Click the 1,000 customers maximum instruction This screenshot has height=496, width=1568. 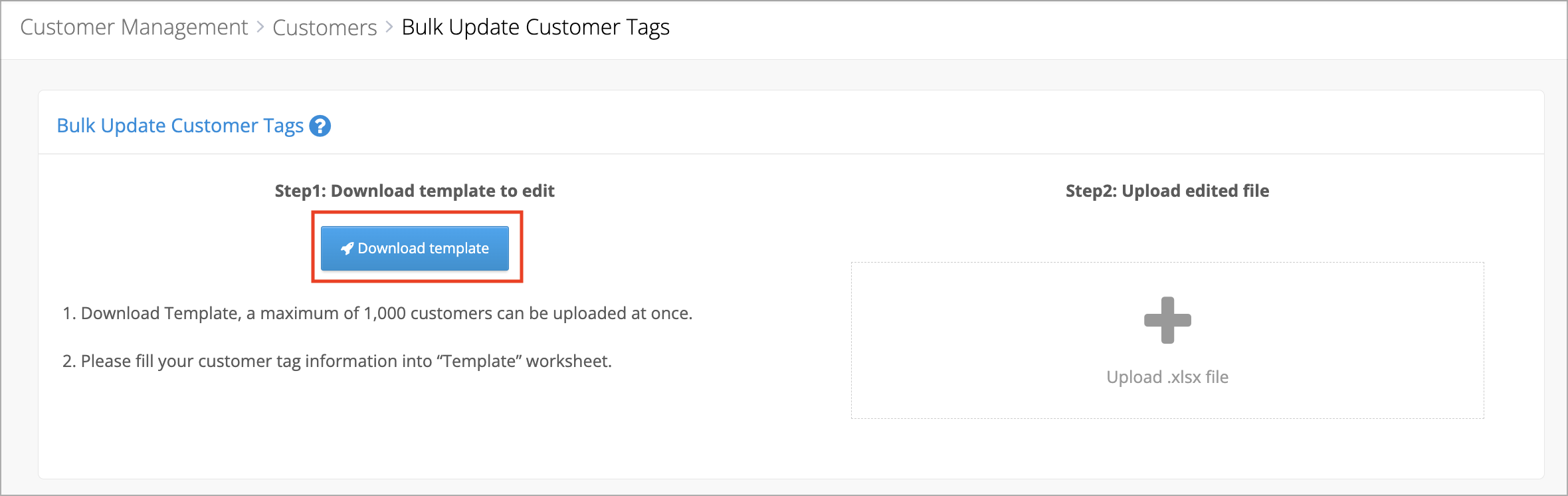(377, 313)
